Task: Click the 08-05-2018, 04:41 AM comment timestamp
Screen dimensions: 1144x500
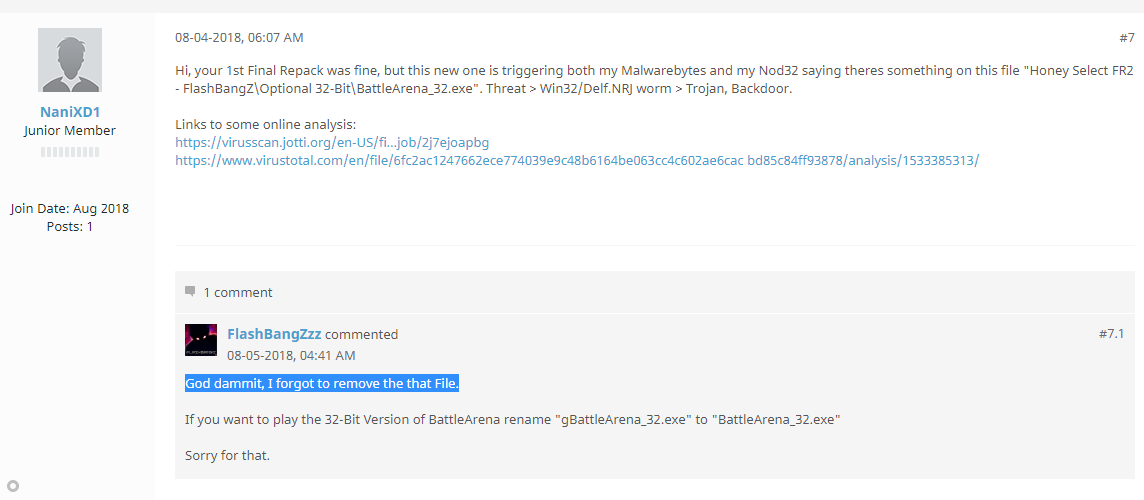Action: [x=292, y=355]
